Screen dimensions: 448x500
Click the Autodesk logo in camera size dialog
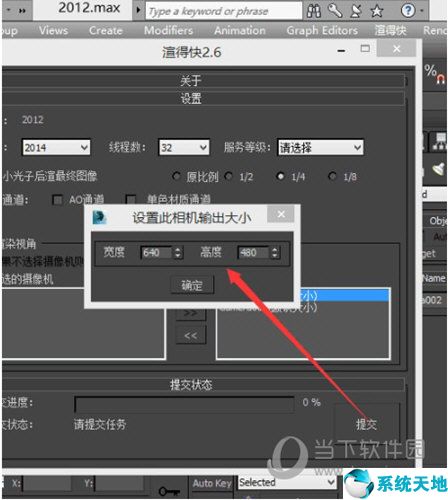coord(99,218)
